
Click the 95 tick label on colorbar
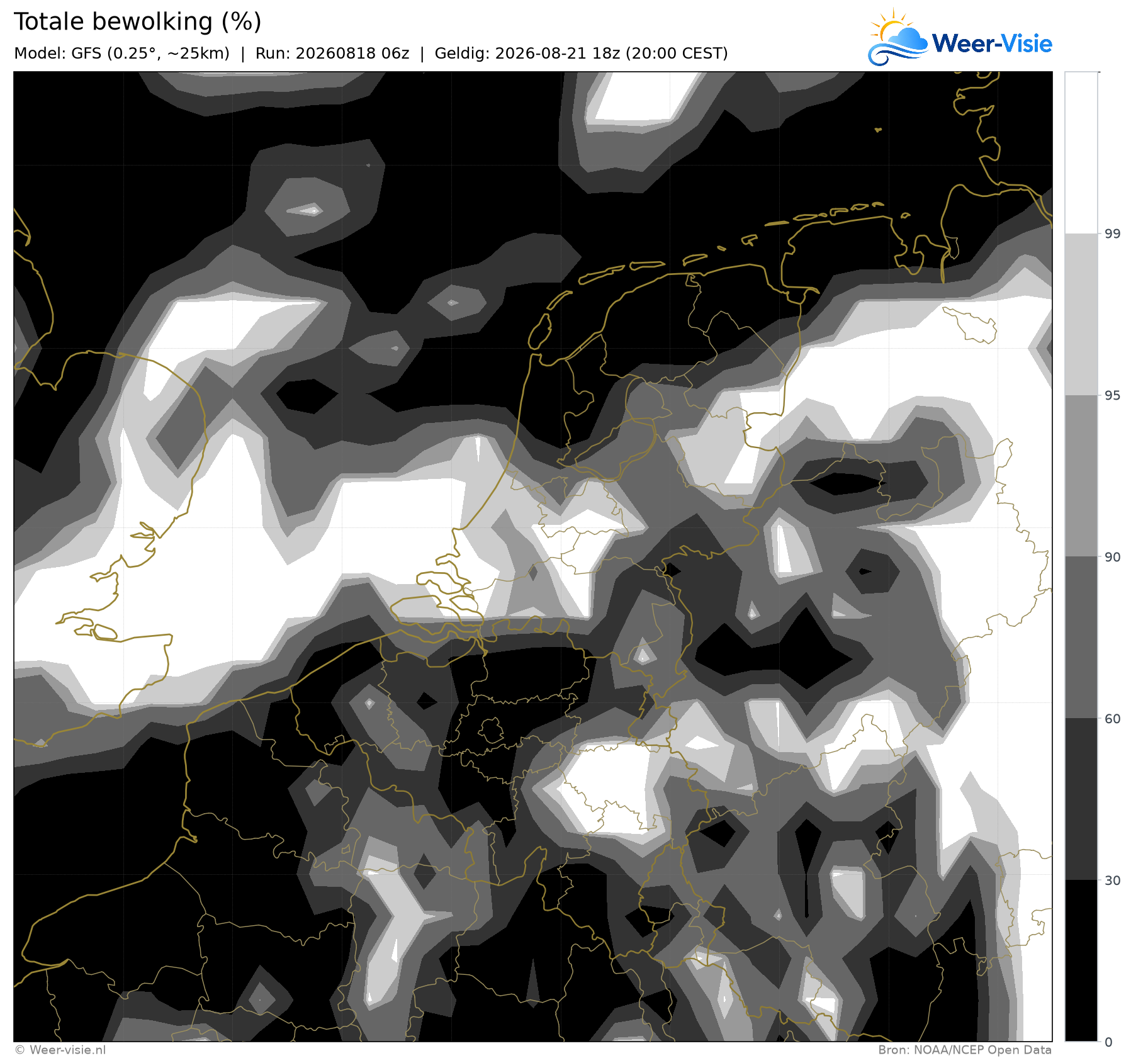1113,395
